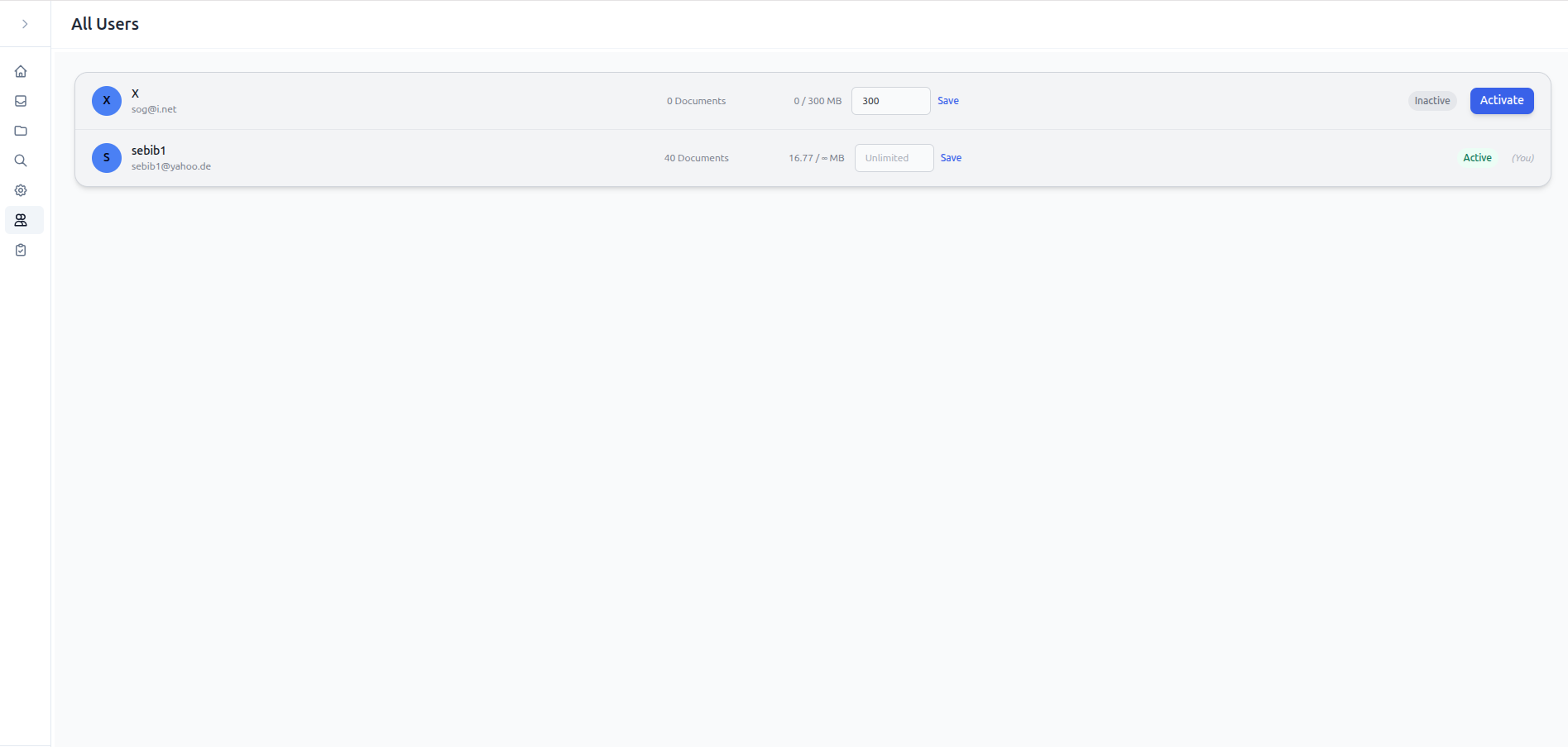
Task: Click the 40 Documents count
Action: click(697, 158)
